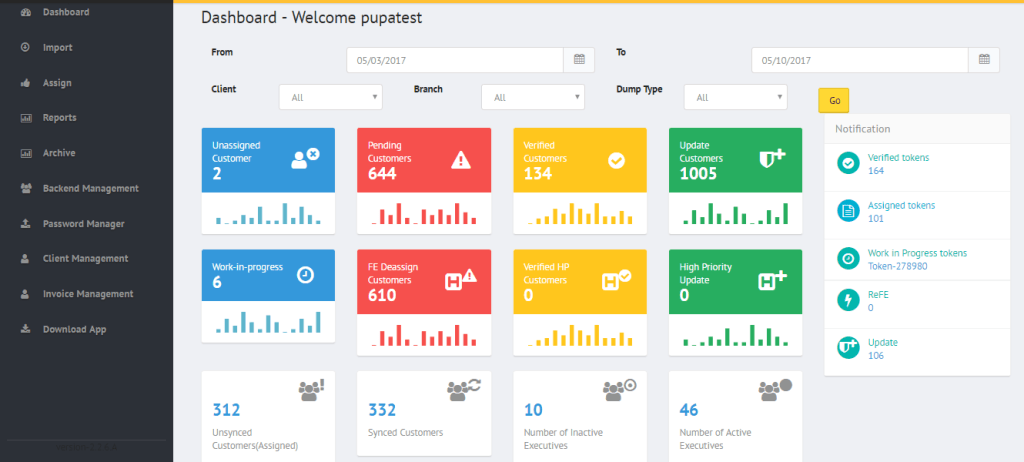1024x462 pixels.
Task: Click the Pending Customers warning triangle icon
Action: point(461,159)
